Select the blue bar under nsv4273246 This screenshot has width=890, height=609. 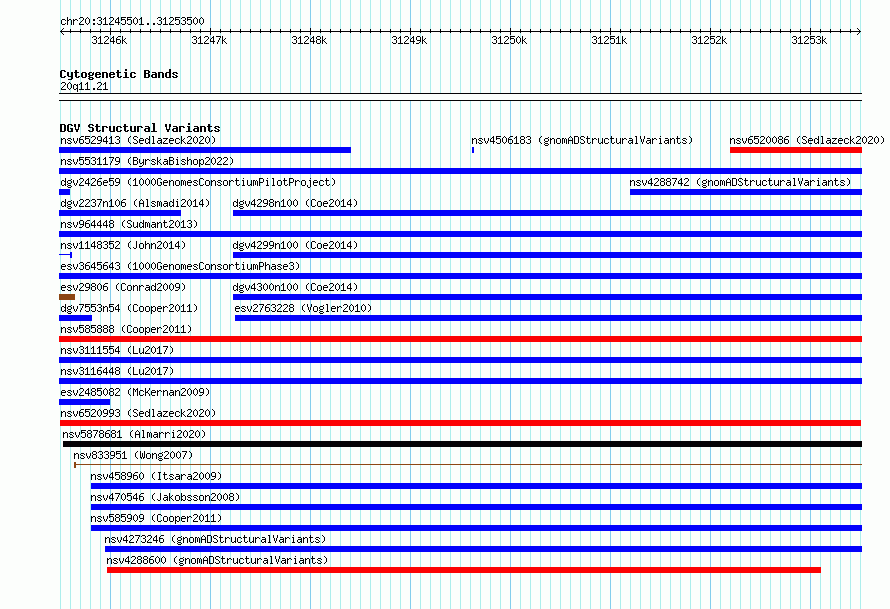(484, 549)
